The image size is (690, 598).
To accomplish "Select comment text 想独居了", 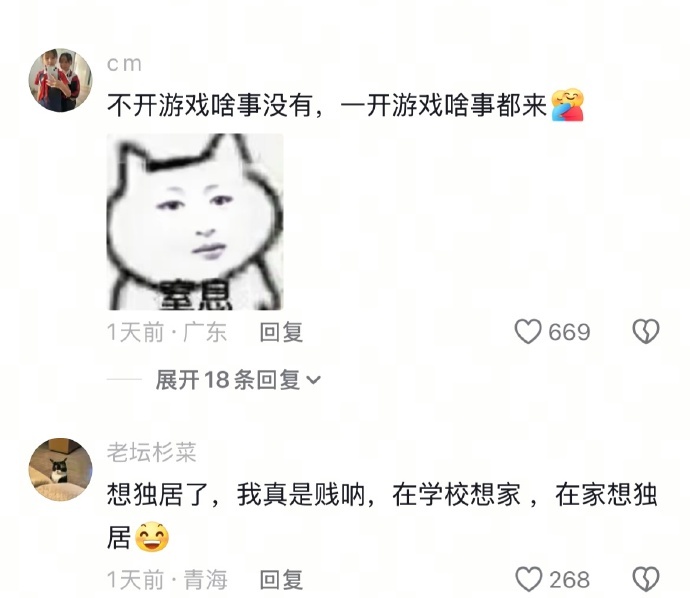I will 157,495.
